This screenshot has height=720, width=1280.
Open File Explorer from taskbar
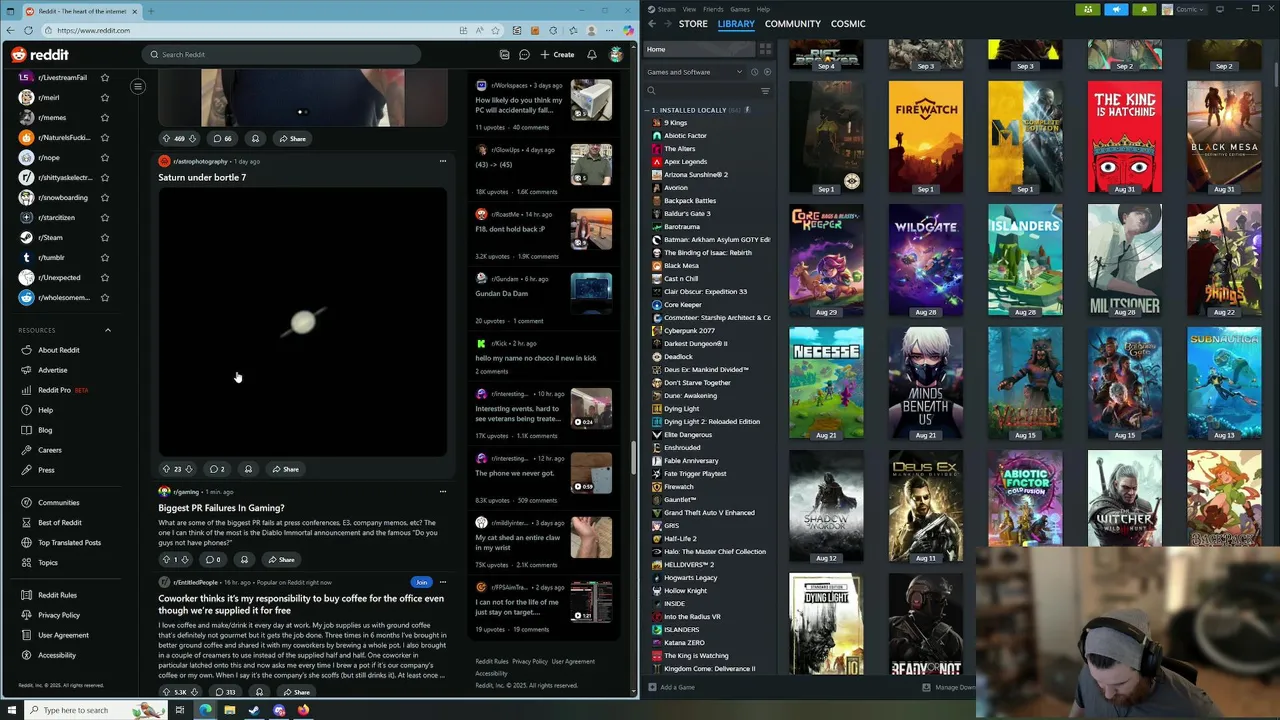coord(229,710)
